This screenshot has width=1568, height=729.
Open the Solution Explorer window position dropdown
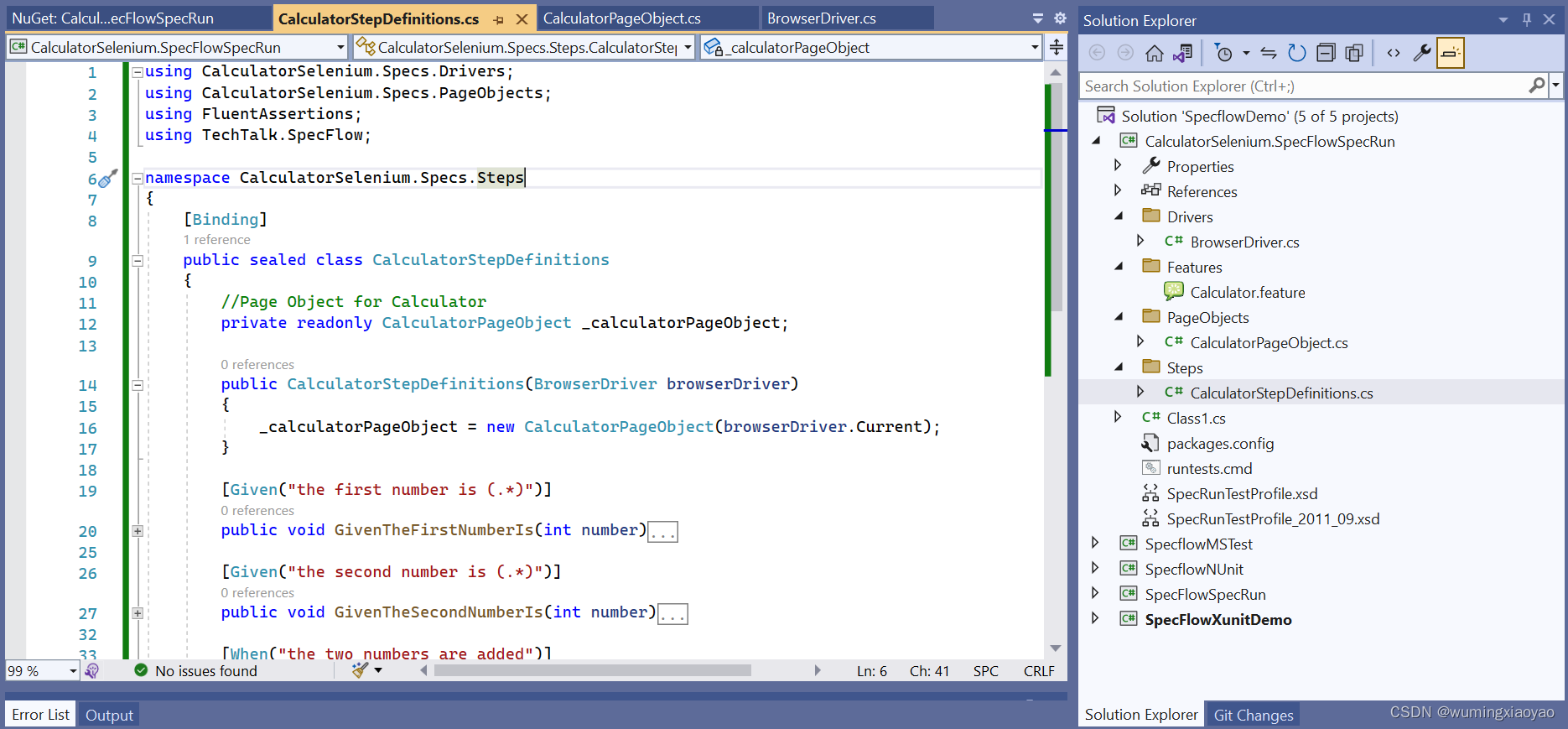tap(1503, 19)
